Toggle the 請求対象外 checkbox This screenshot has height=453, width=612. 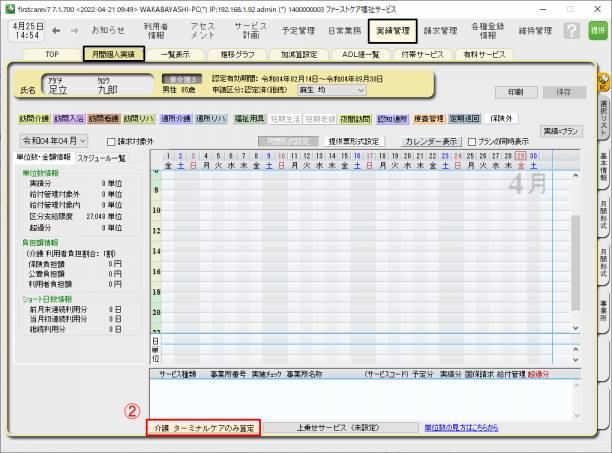click(112, 141)
